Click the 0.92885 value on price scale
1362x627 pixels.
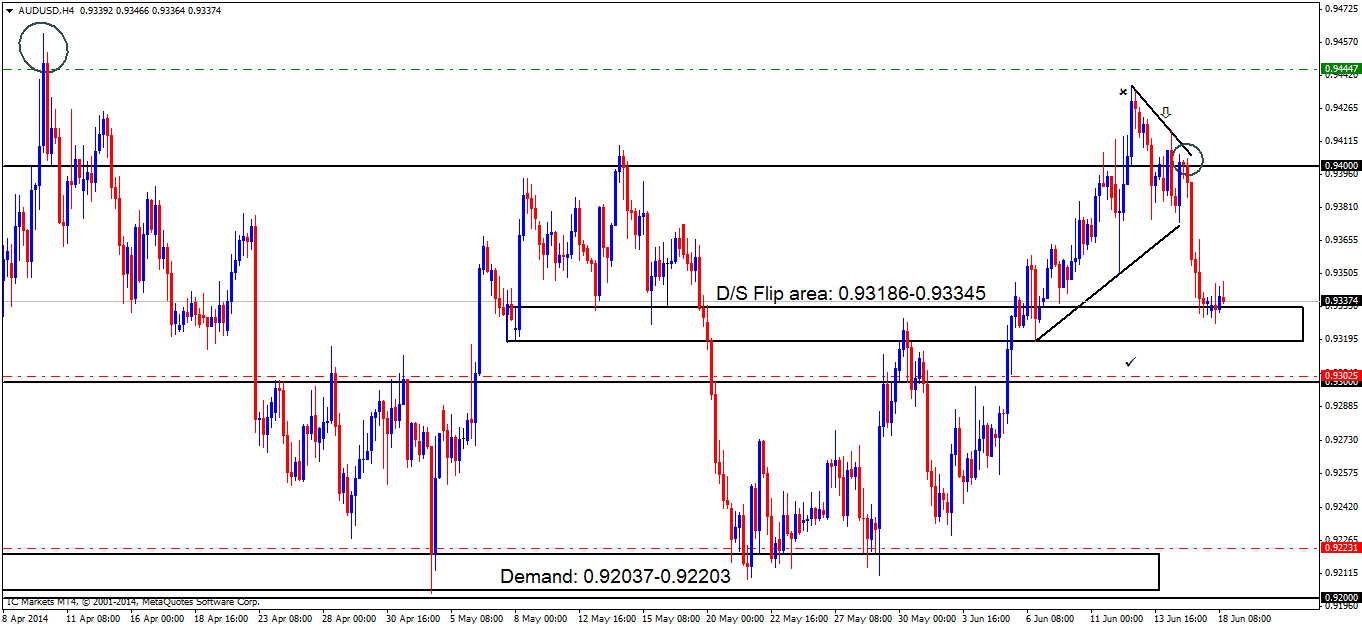(1341, 406)
